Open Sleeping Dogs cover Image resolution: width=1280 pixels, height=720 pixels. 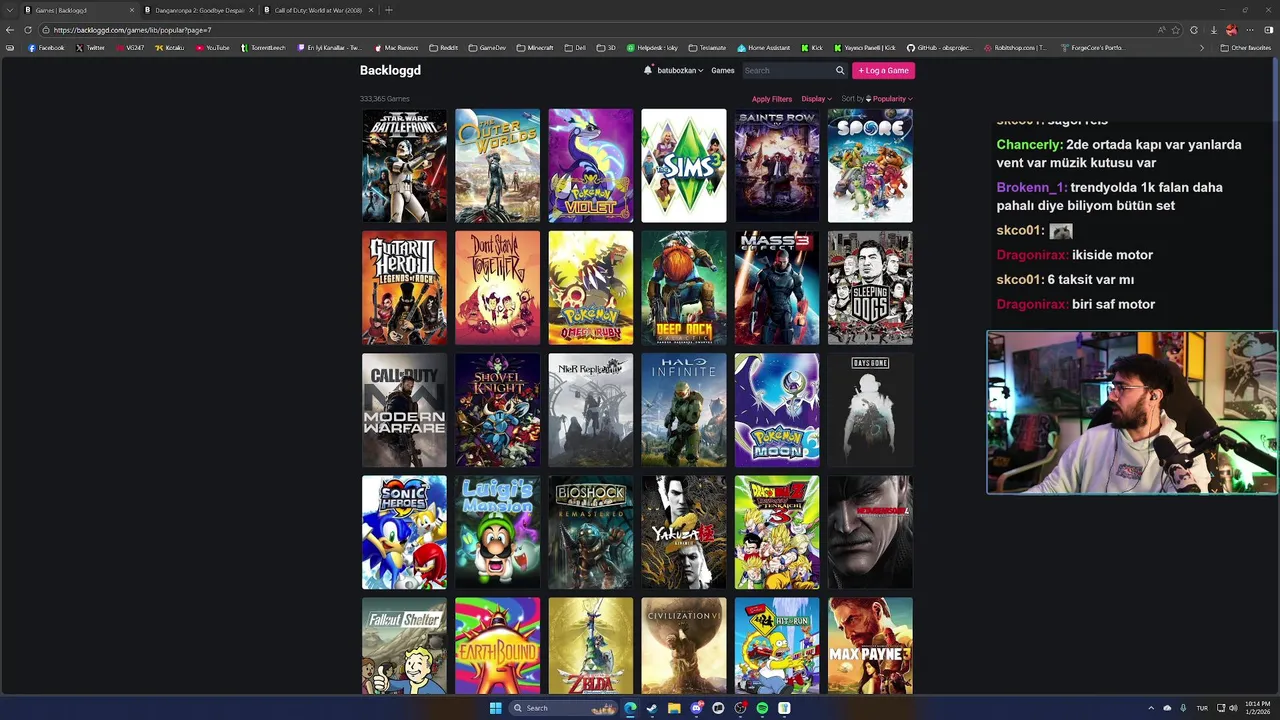coord(870,288)
